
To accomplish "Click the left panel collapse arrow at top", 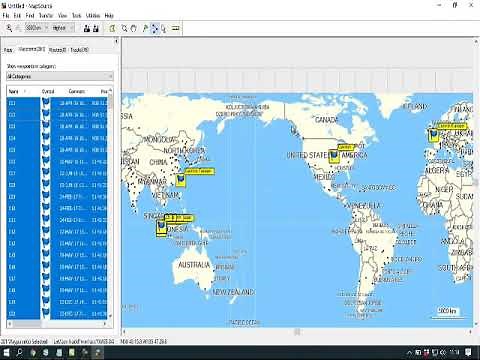I will pyautogui.click(x=116, y=41).
